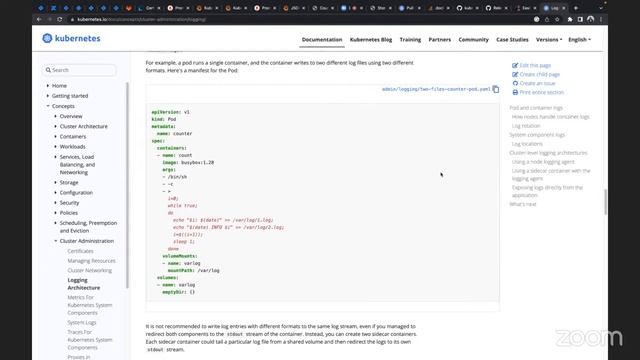Open the Chrome three-dot menu
640x360 pixels.
601,19
